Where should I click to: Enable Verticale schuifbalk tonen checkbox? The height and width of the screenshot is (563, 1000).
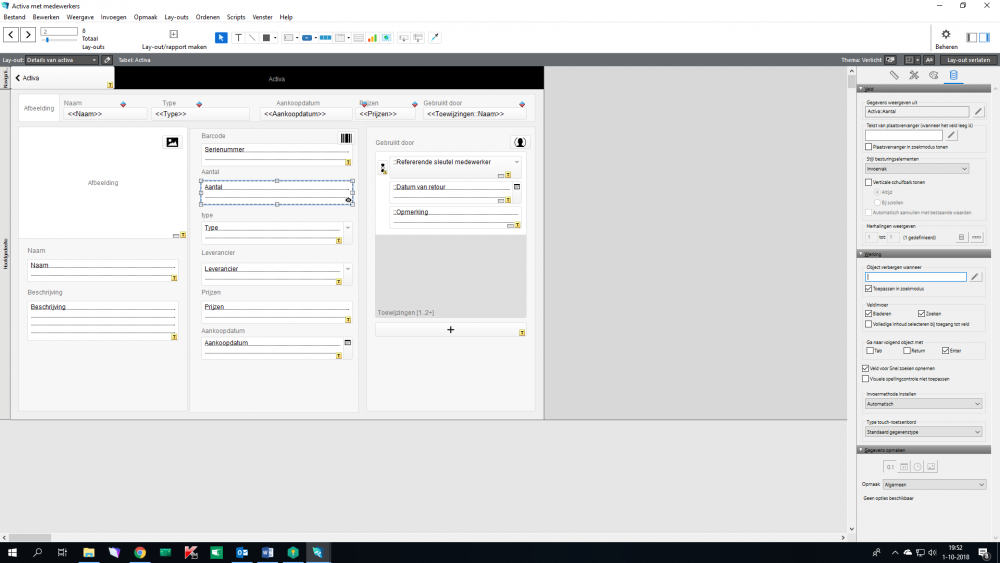[x=869, y=182]
